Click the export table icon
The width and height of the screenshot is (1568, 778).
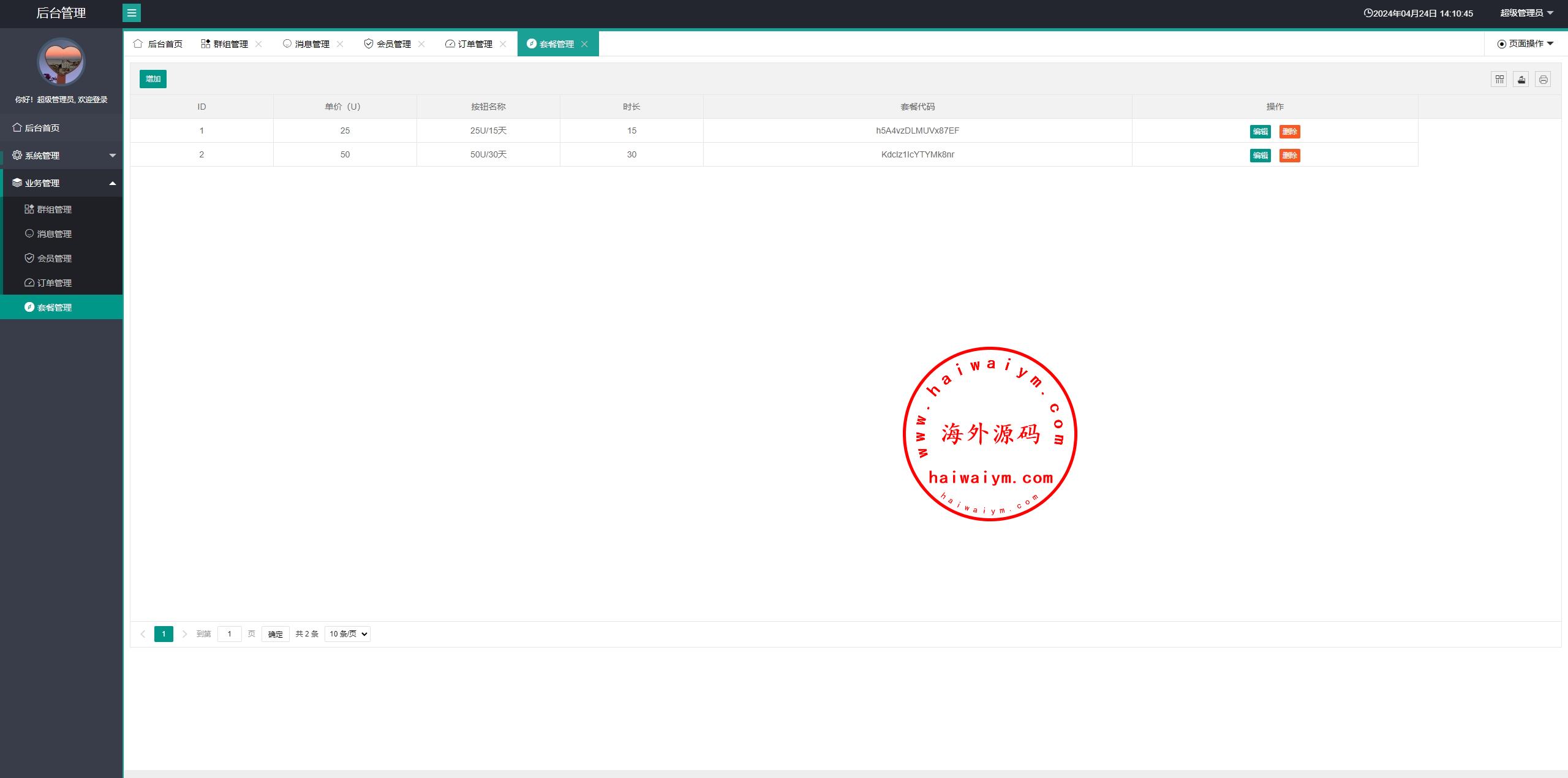[1521, 79]
